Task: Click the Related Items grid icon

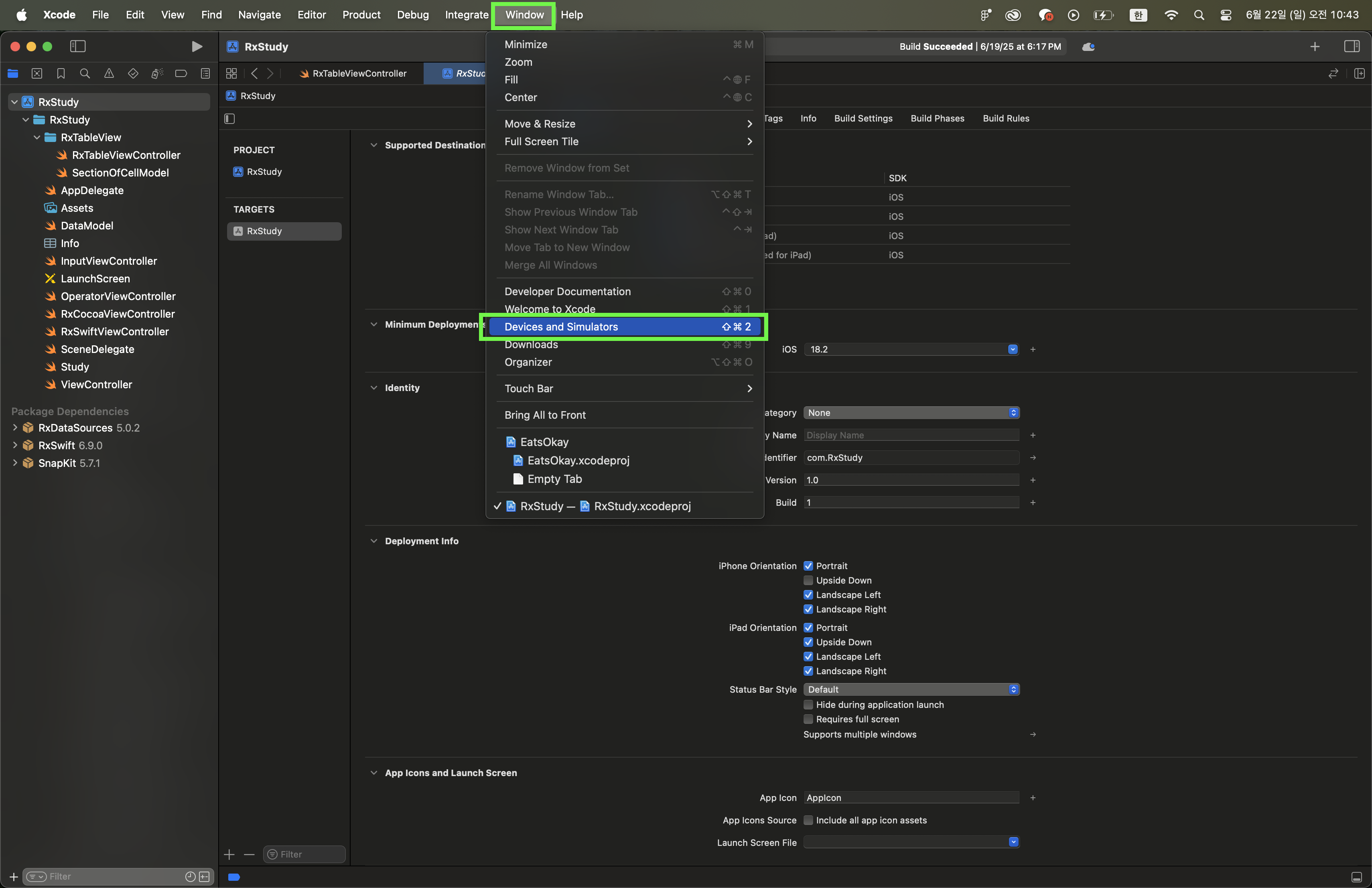Action: coord(231,73)
